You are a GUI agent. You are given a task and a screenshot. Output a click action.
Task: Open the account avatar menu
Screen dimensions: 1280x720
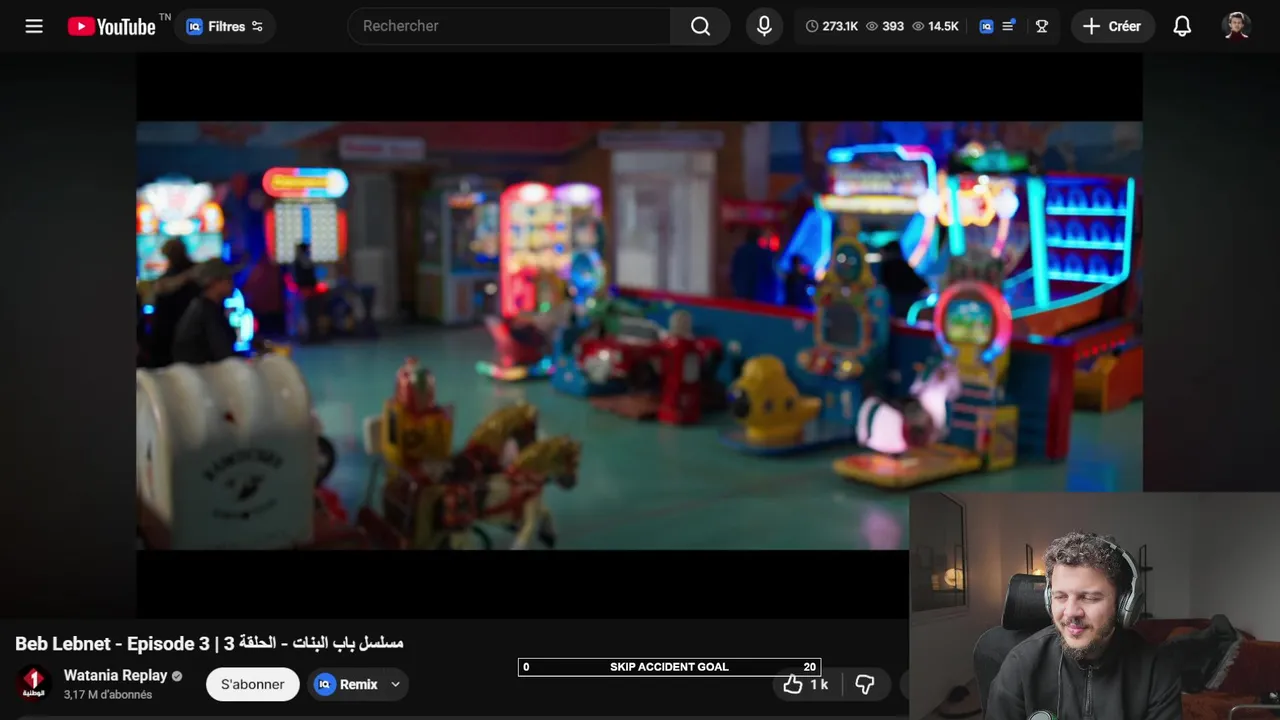[1237, 26]
